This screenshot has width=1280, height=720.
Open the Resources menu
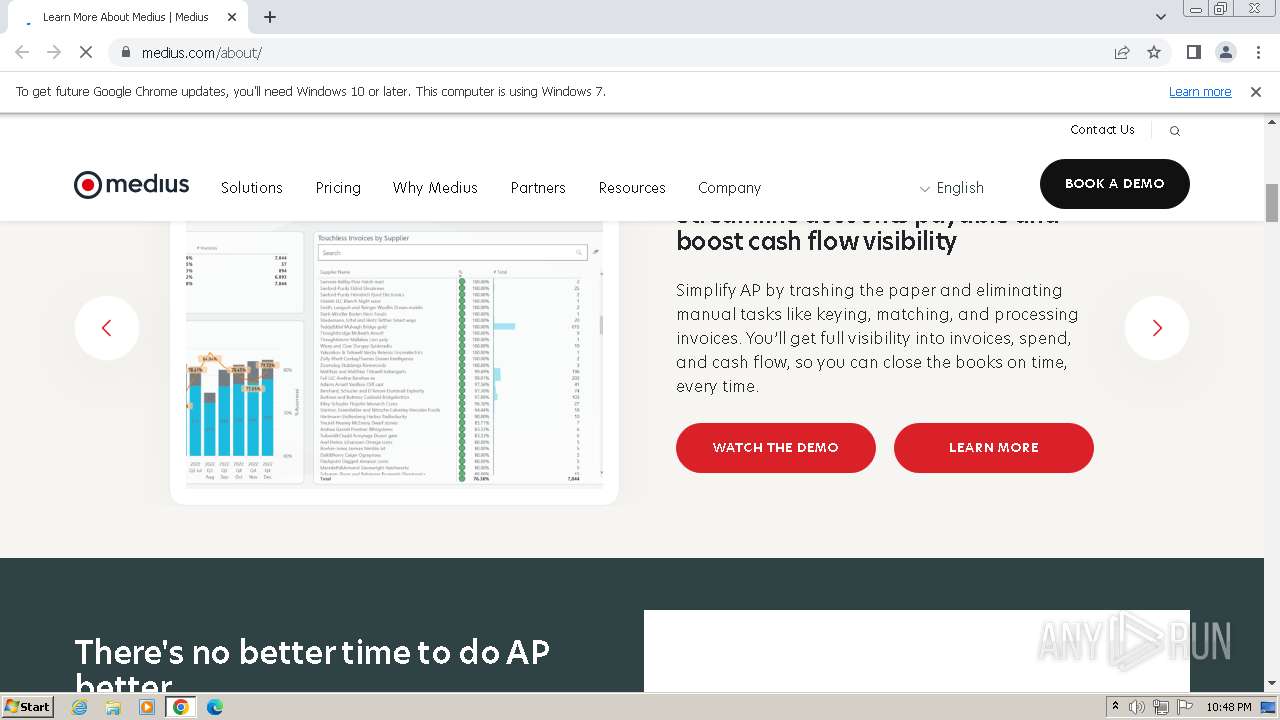632,188
